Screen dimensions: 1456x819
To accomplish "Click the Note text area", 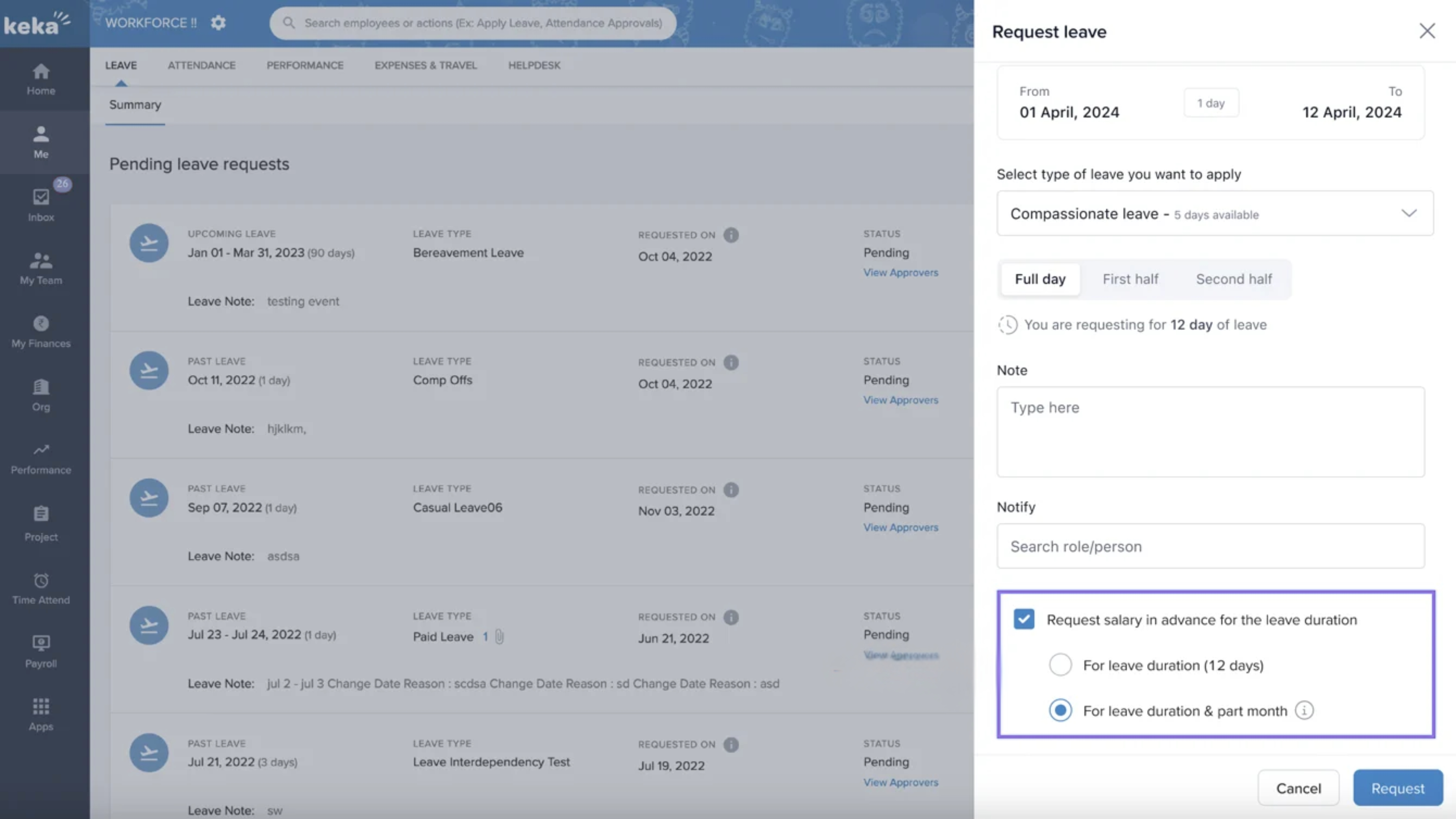I will 1210,432.
